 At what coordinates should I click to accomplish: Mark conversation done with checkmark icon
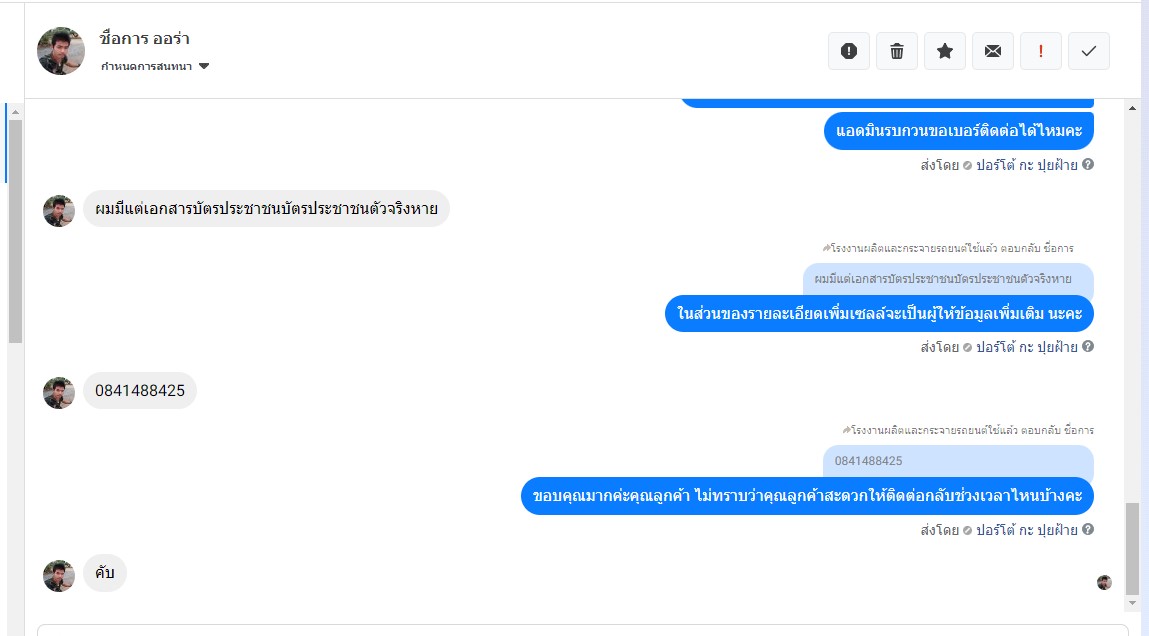[x=1089, y=51]
